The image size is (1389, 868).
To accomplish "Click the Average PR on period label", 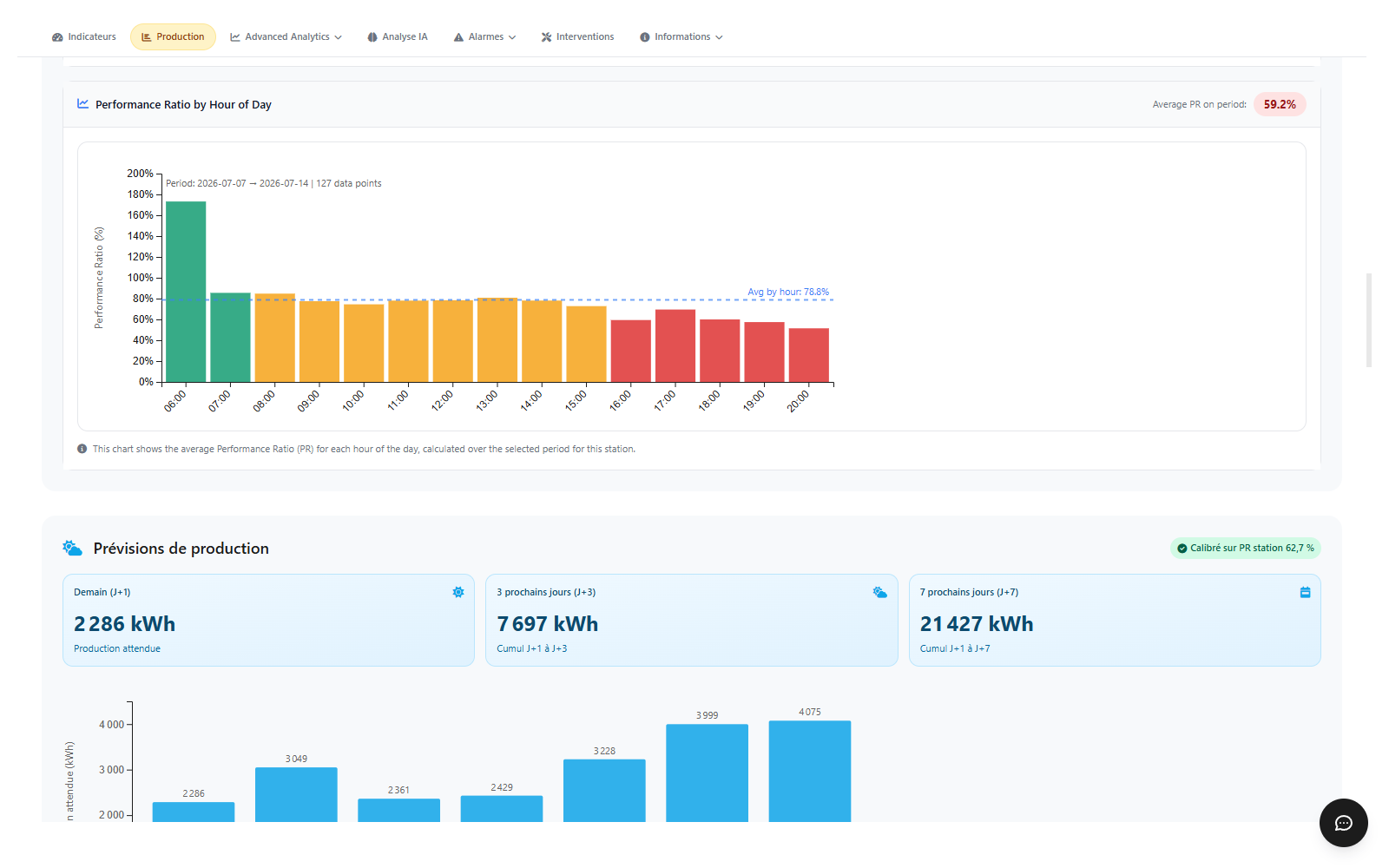I will [1200, 104].
